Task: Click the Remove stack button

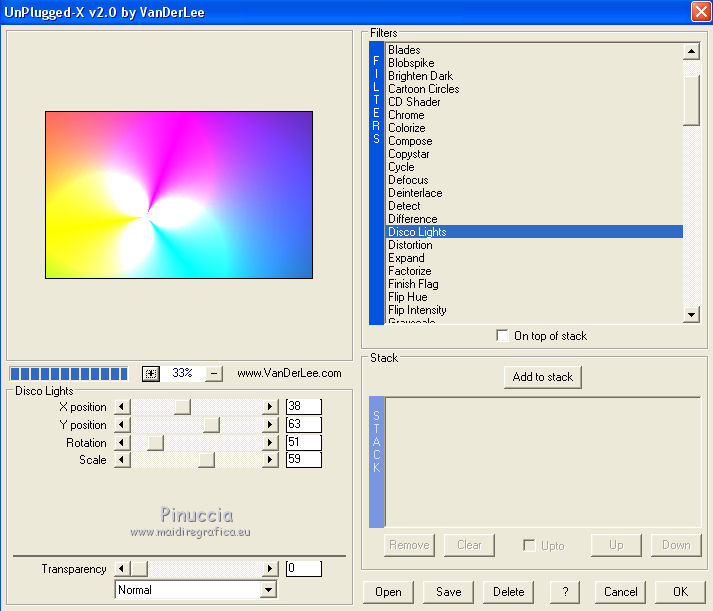Action: (x=409, y=545)
